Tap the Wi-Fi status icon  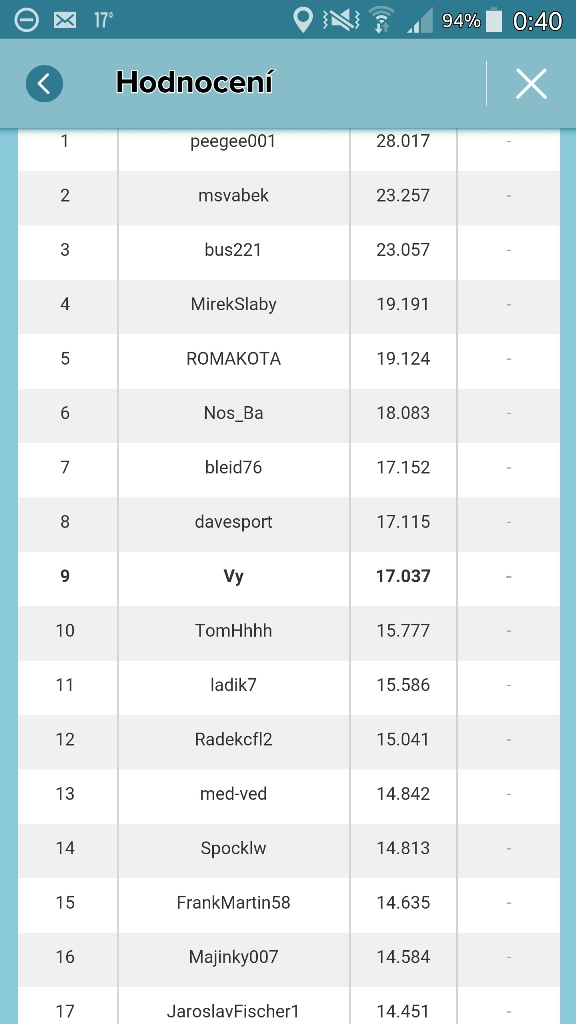point(381,20)
